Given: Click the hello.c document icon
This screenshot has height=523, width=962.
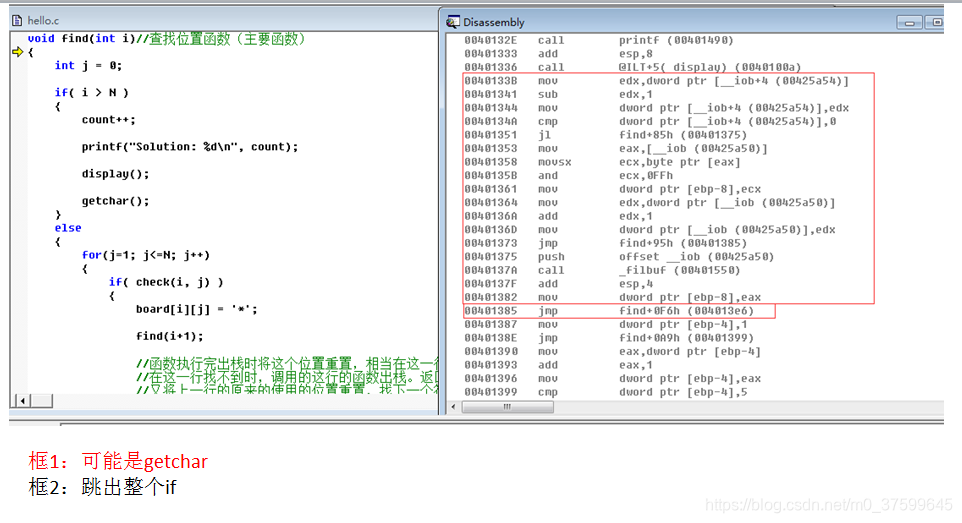Looking at the screenshot, I should [17, 21].
